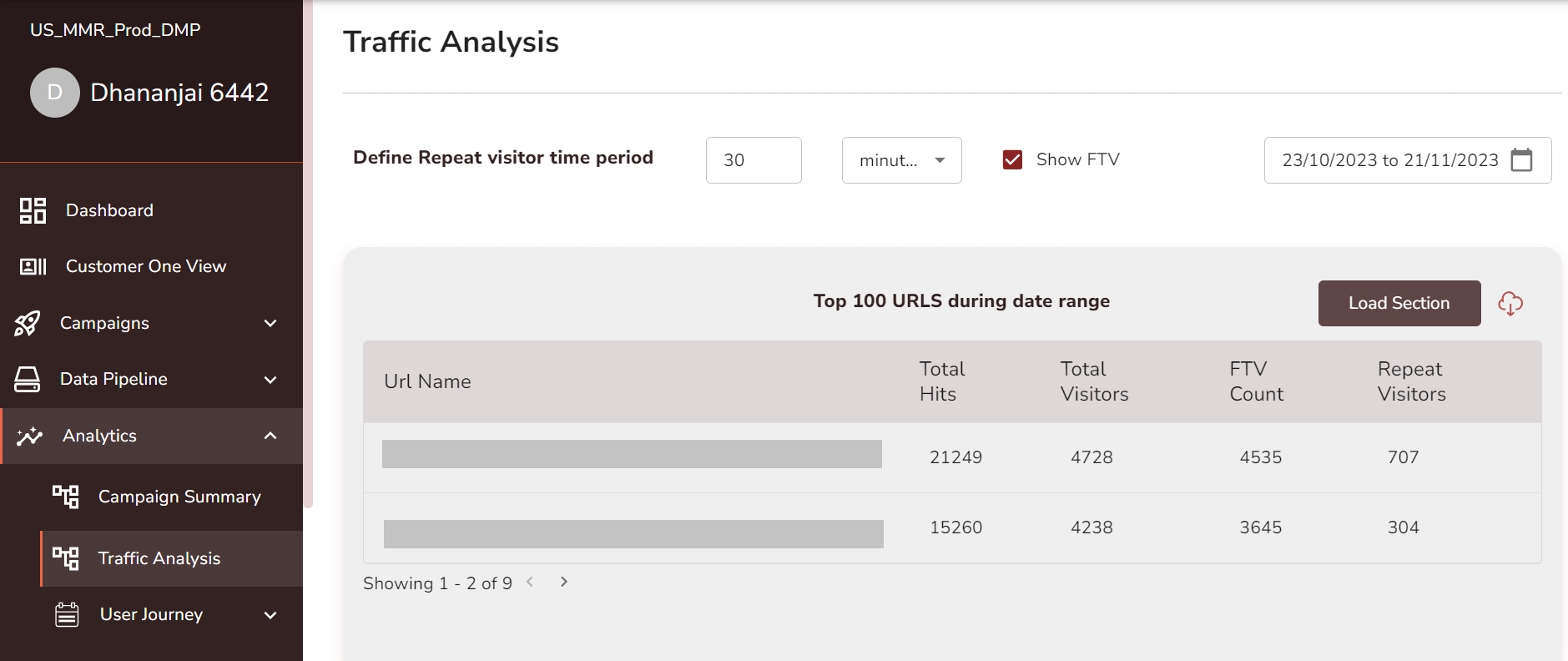Click the Data Pipeline drive icon
1568x661 pixels.
pyautogui.click(x=28, y=379)
